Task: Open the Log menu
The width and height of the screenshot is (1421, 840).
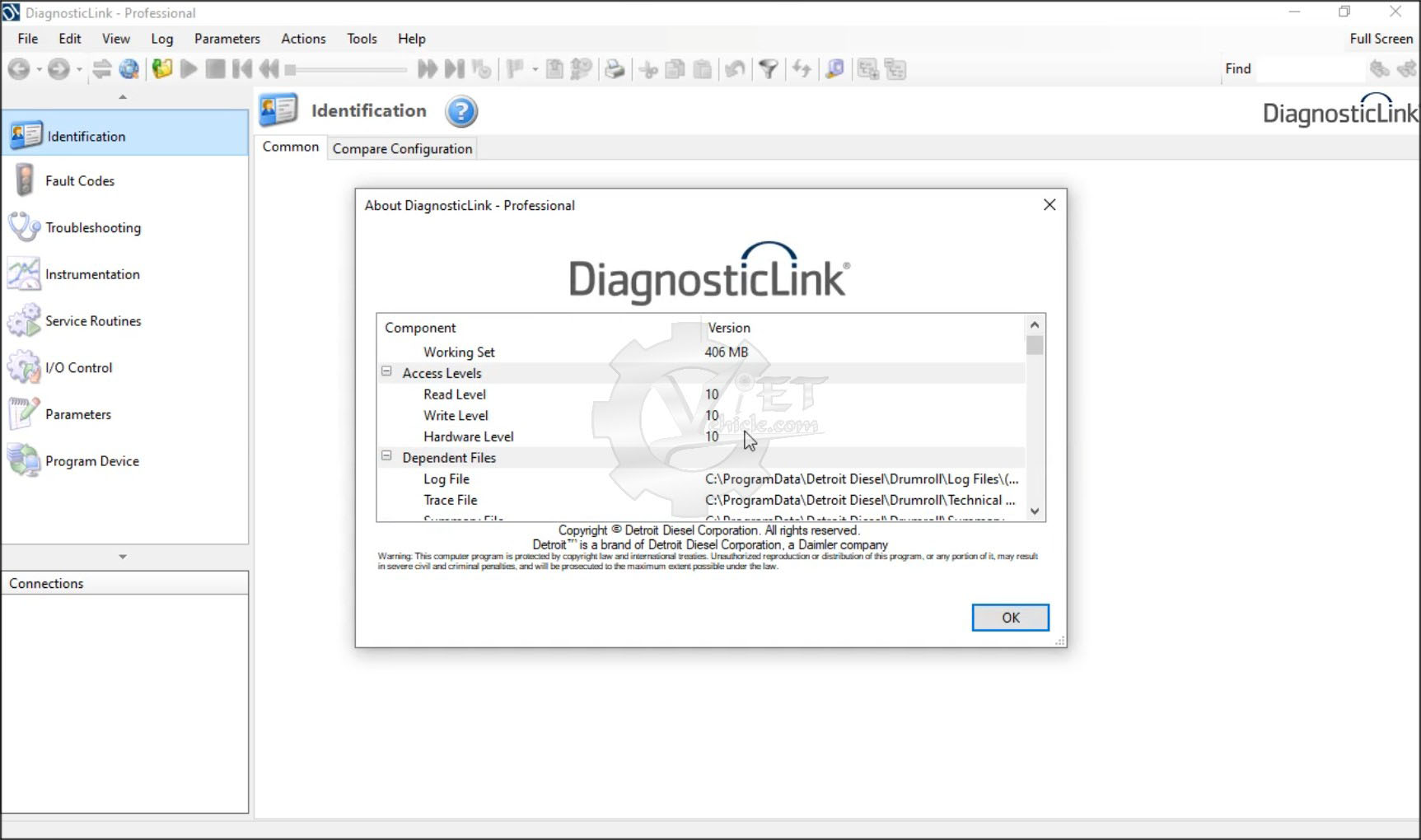Action: pyautogui.click(x=162, y=39)
